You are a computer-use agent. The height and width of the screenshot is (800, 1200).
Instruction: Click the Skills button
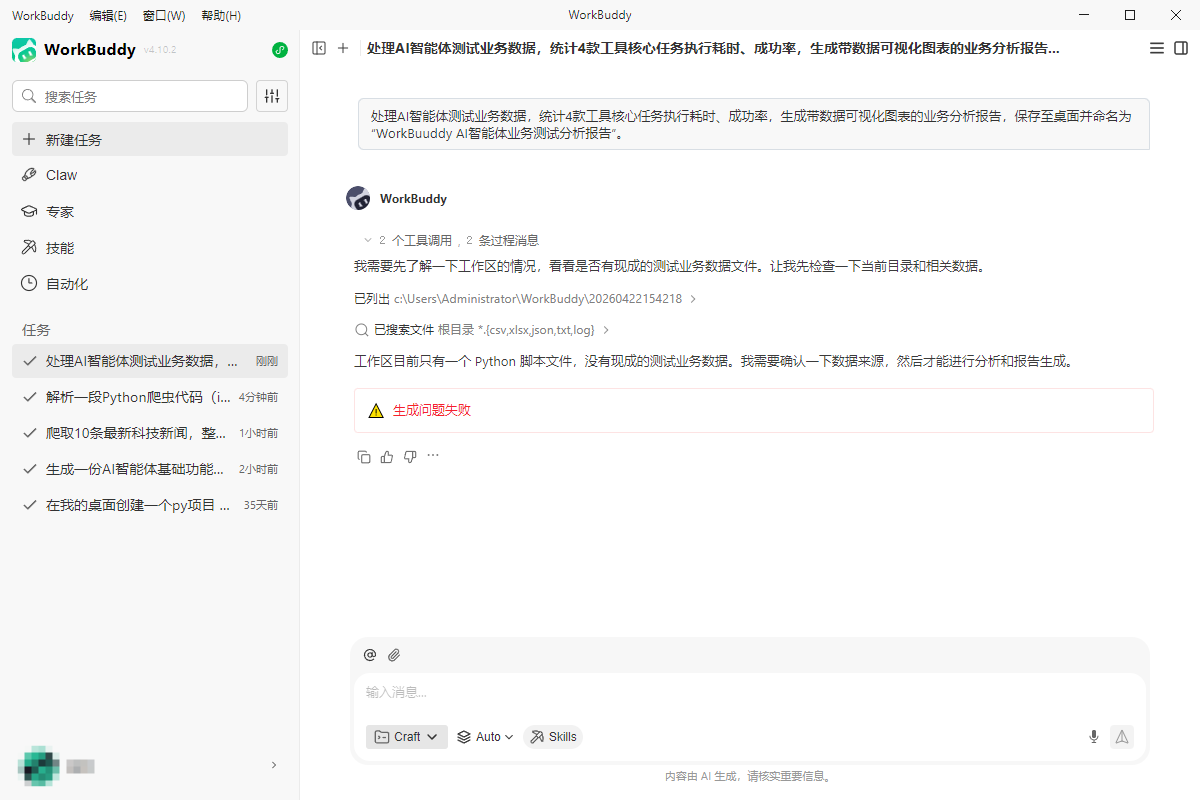[553, 737]
